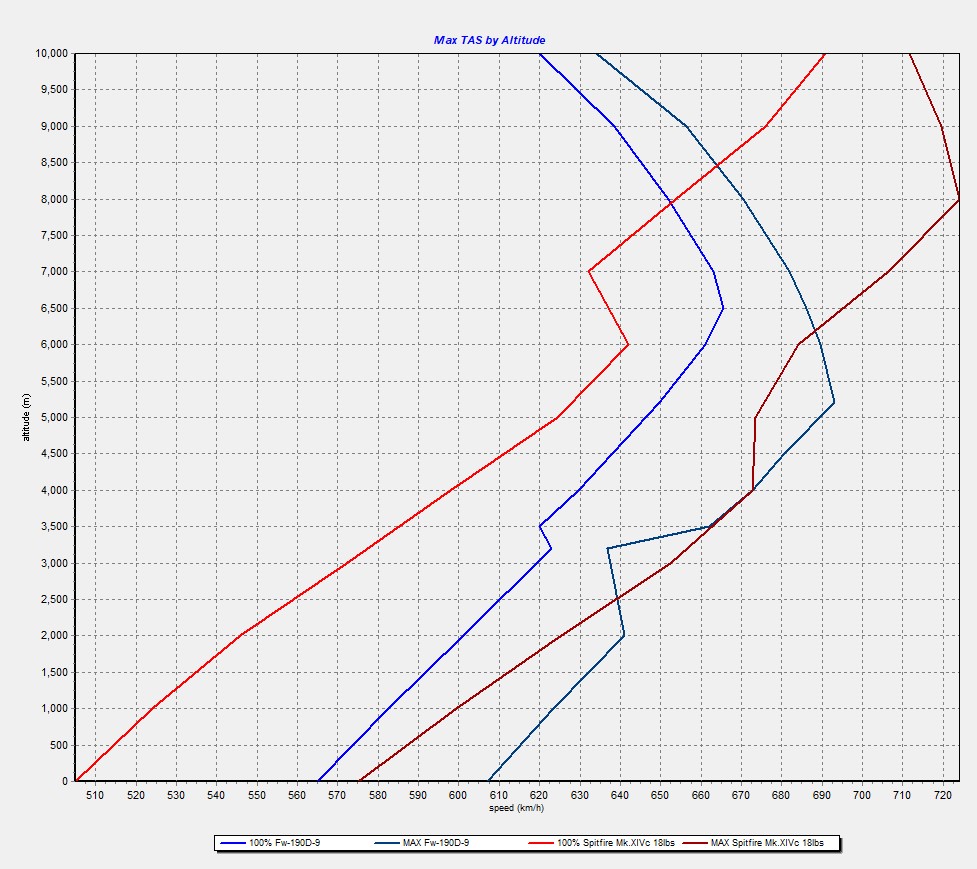This screenshot has height=869, width=977.
Task: Click the 720 speed tick label
Action: click(942, 795)
